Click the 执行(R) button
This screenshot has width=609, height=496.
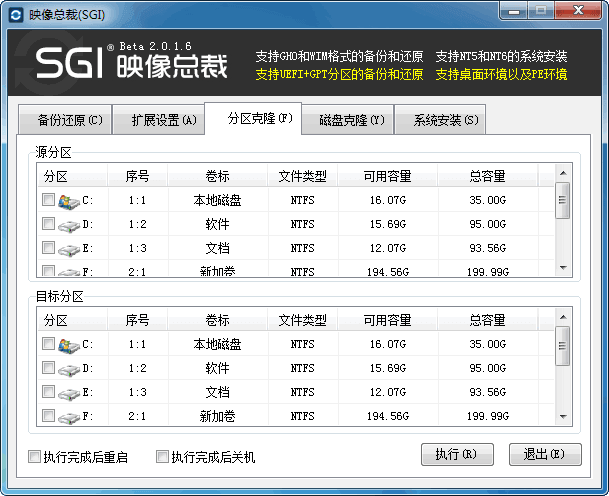tap(457, 454)
